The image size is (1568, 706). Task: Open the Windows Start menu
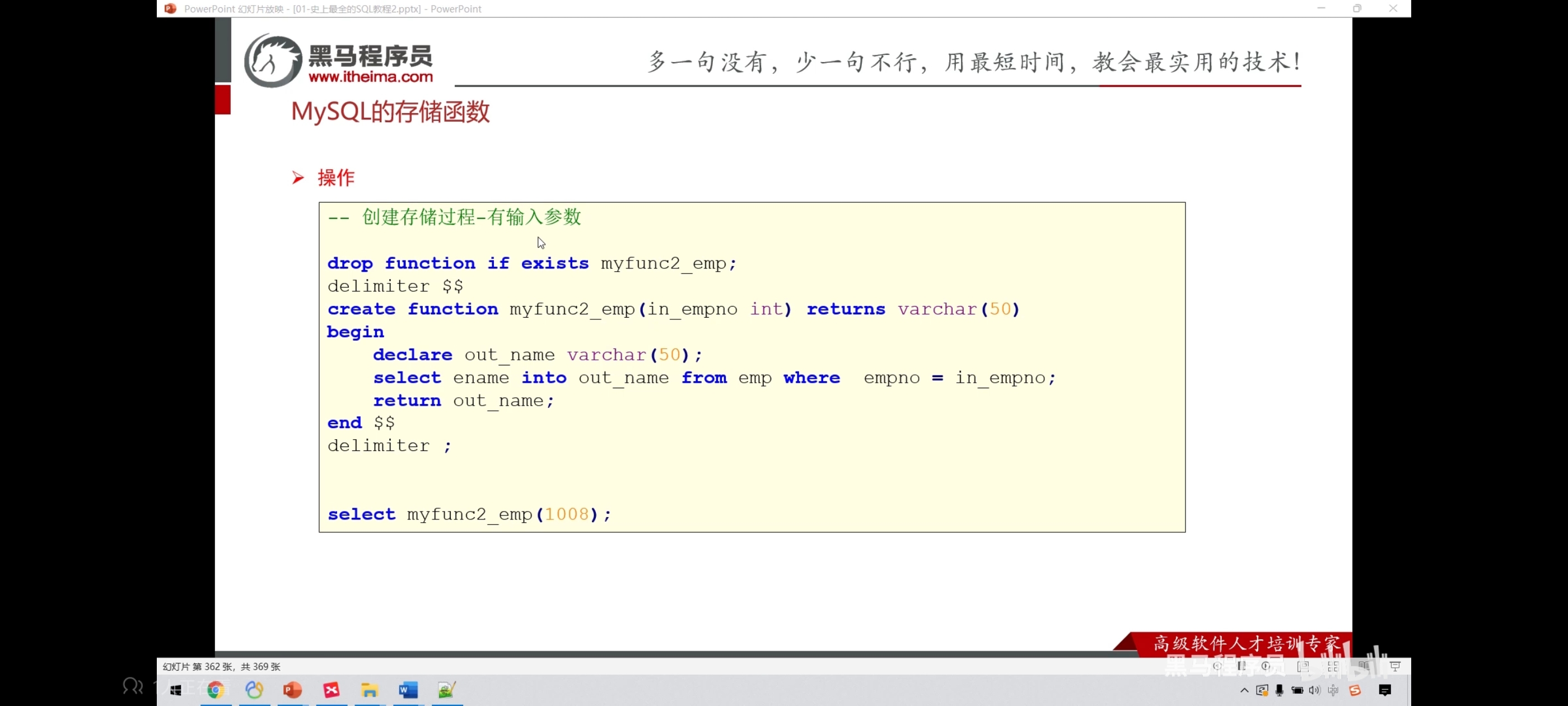[176, 690]
